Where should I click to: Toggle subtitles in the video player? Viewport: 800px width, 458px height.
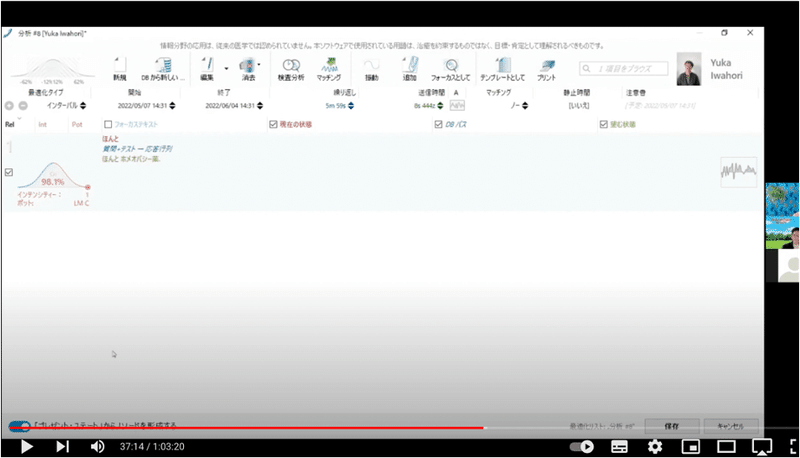[x=619, y=447]
